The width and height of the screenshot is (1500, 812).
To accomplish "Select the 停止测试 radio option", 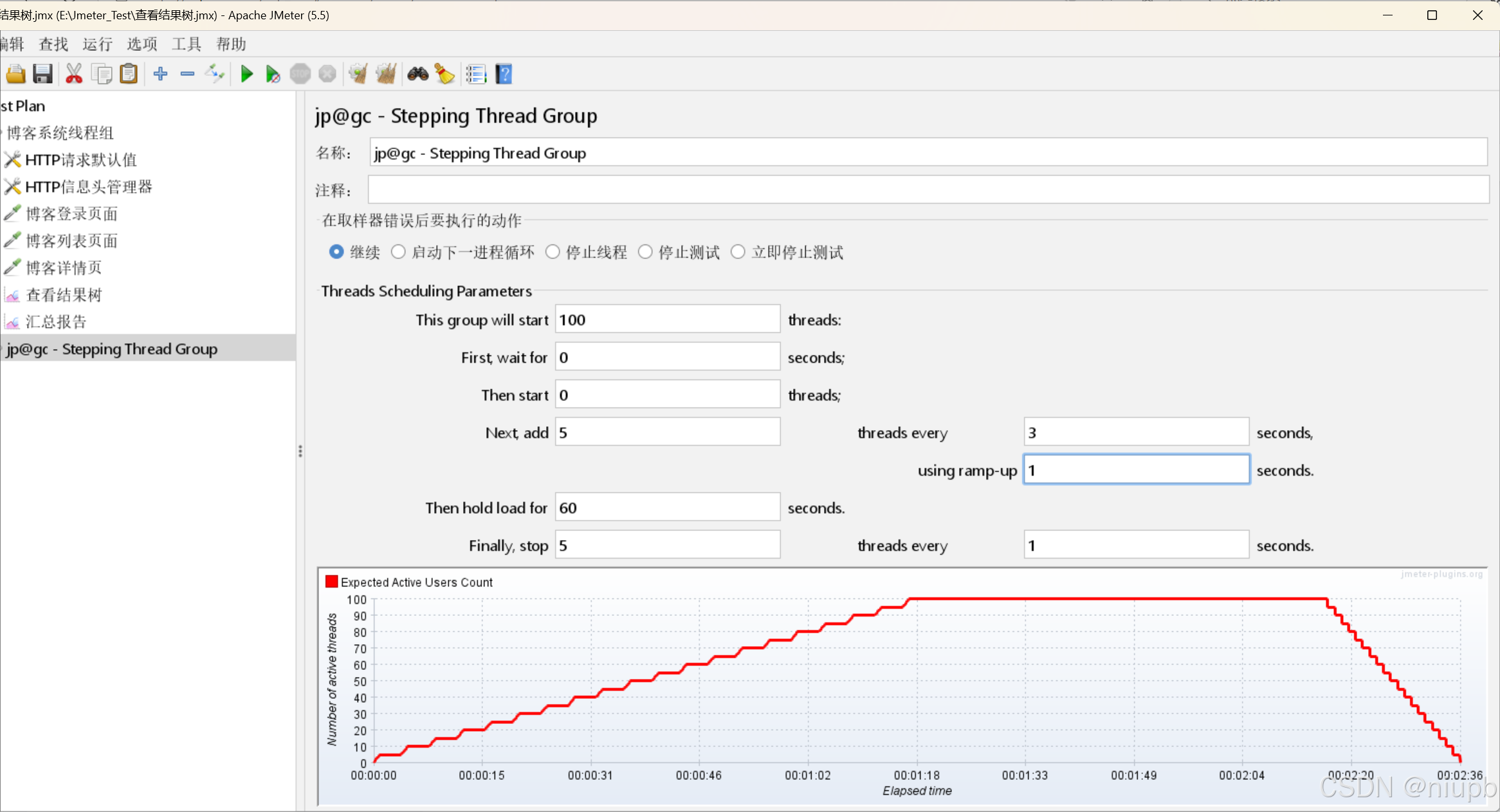I will [645, 252].
